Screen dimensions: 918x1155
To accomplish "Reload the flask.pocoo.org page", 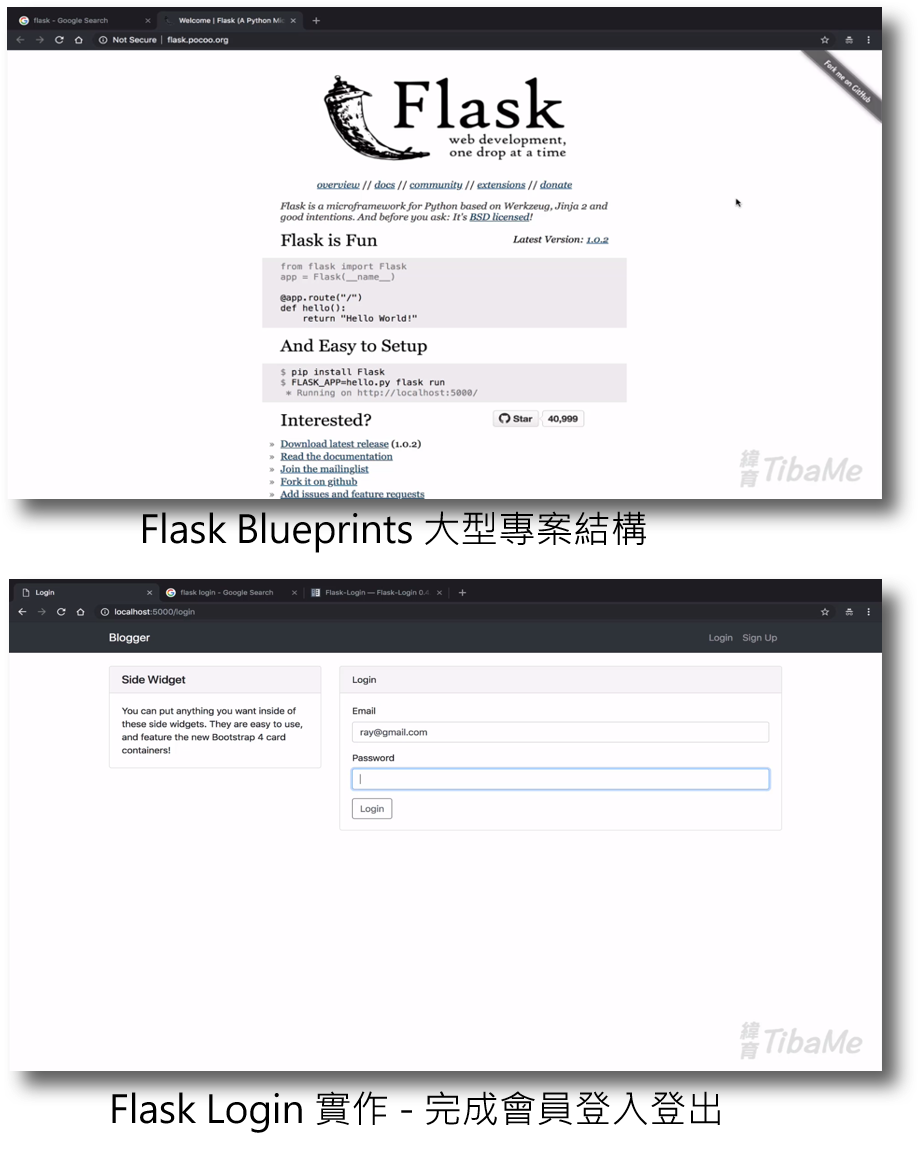I will (x=59, y=40).
